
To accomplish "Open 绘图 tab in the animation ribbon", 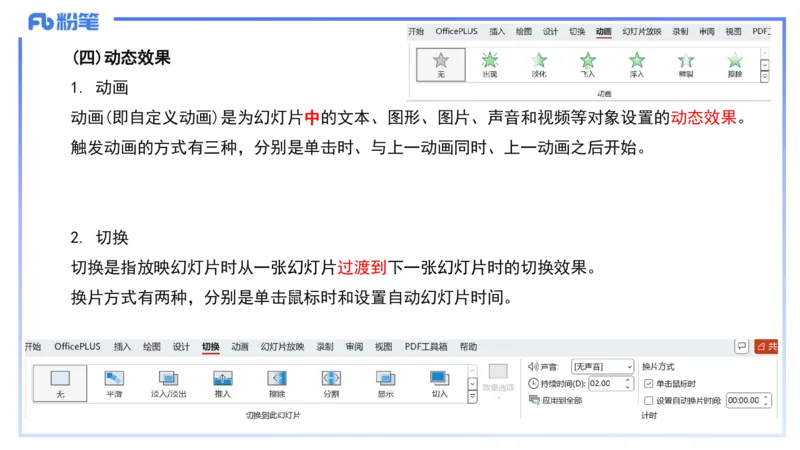I will click(523, 32).
